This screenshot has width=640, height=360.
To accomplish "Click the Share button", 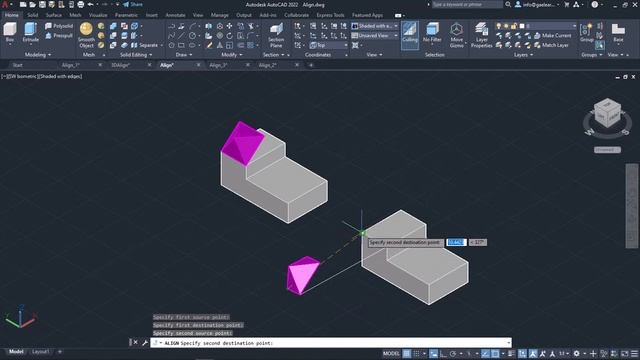I will point(133,4).
